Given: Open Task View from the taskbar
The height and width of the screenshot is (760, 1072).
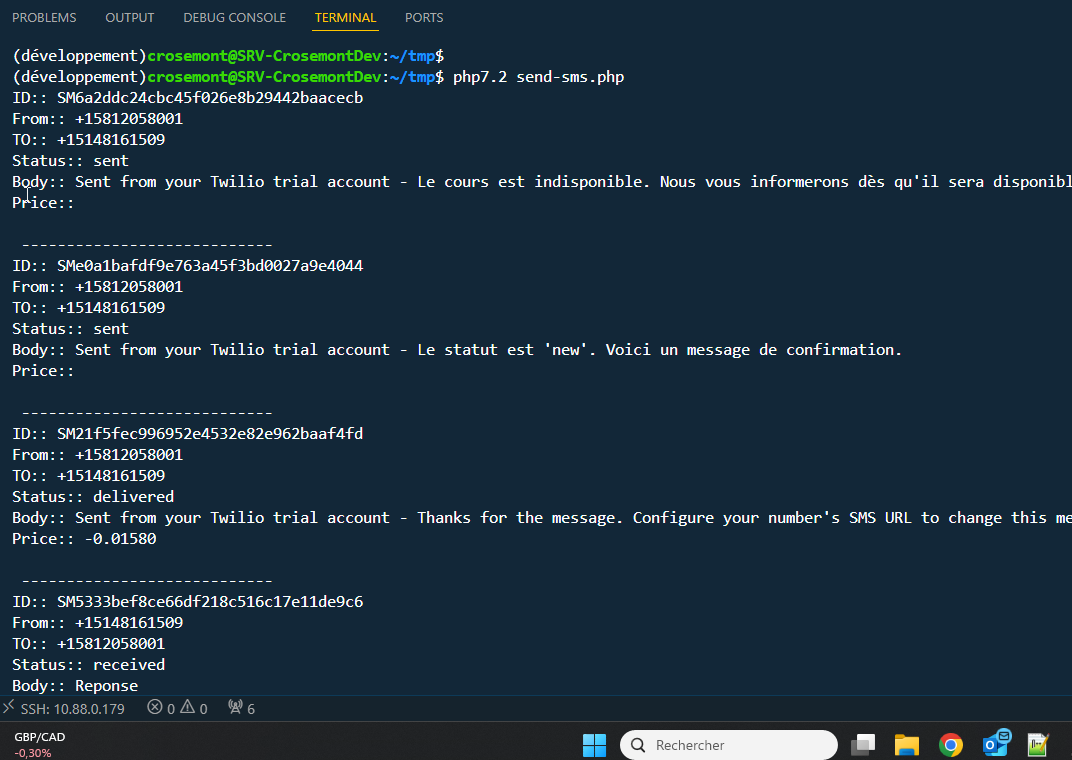Looking at the screenshot, I should [862, 745].
